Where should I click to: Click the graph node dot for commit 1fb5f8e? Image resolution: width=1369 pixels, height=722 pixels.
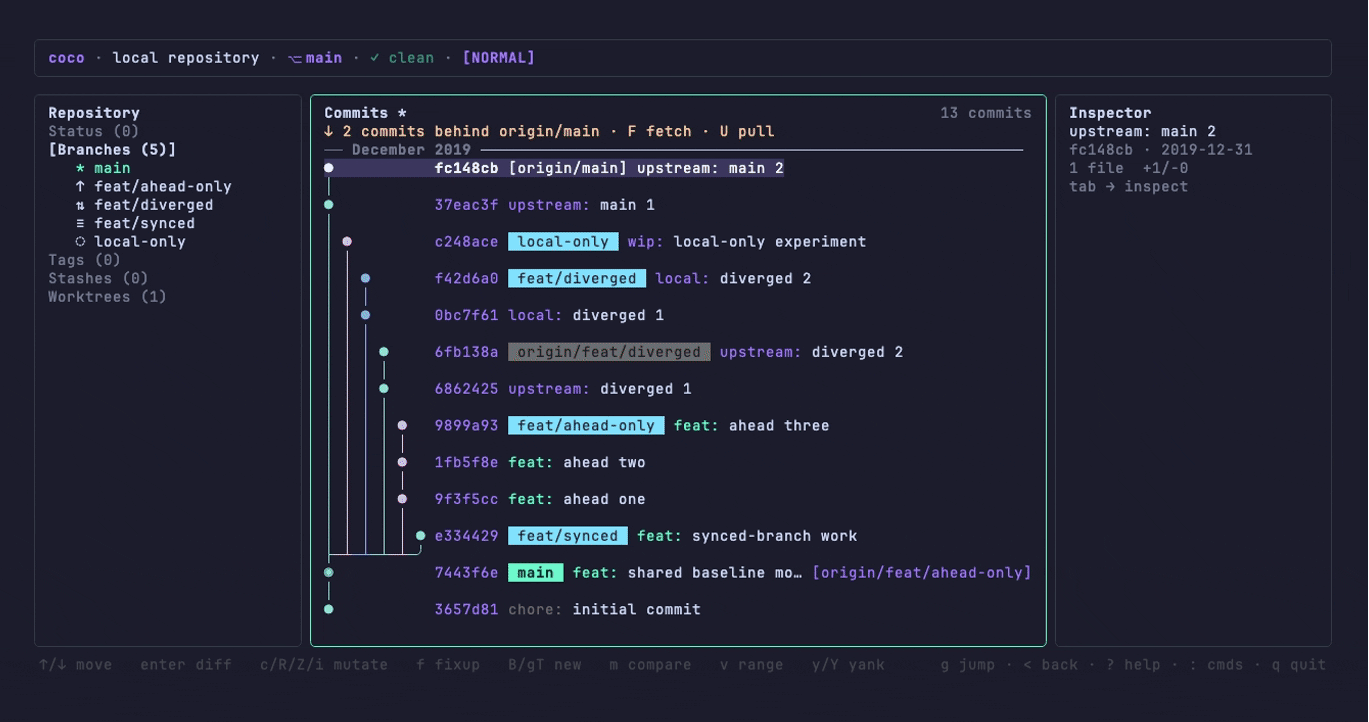pos(402,462)
